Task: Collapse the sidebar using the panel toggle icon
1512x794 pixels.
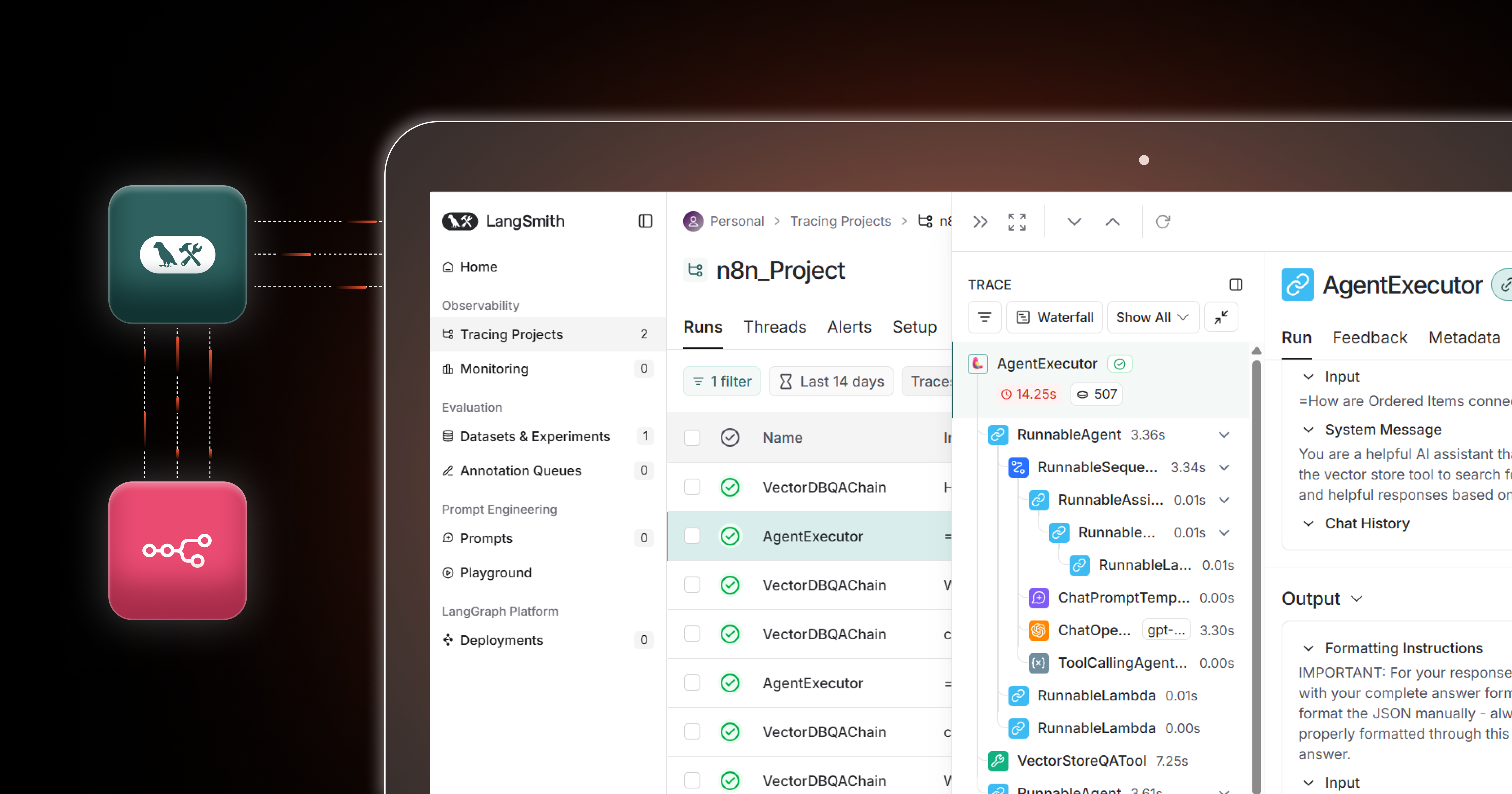Action: 645,222
